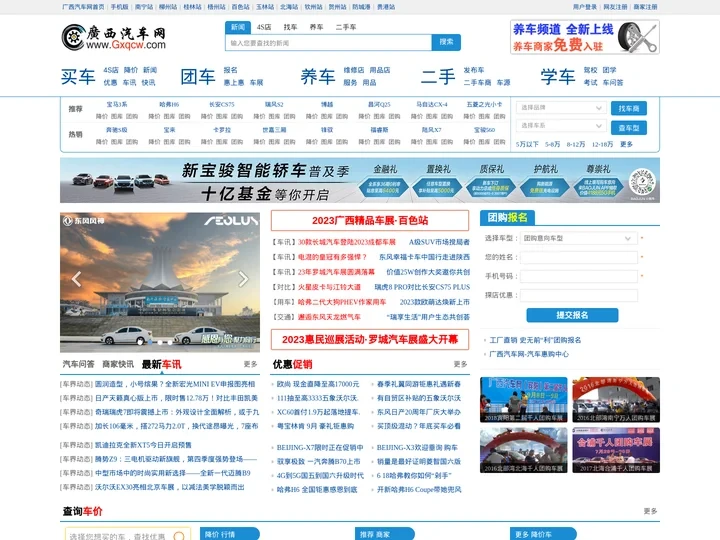This screenshot has width=720, height=540.
Task: Open 卡罗拉 hot-selling car link
Action: (222, 130)
